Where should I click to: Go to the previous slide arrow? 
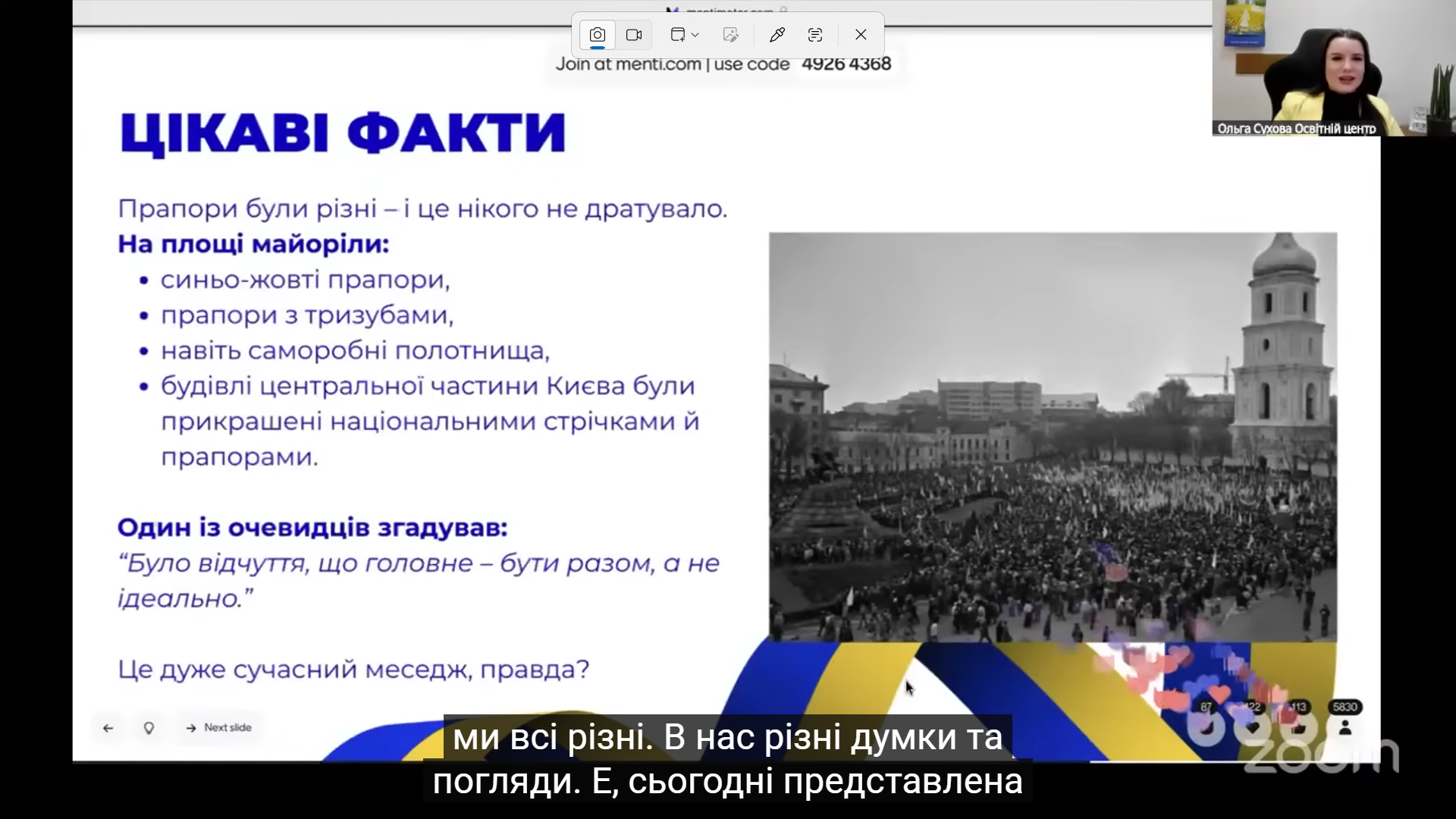point(108,728)
